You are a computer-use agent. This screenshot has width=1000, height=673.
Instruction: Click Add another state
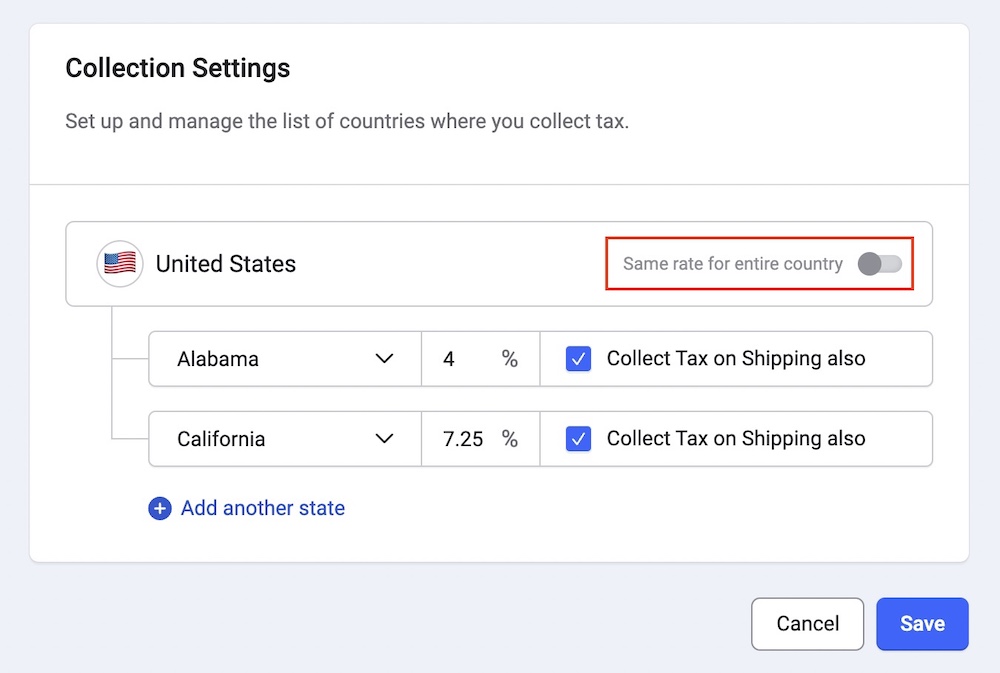(262, 508)
